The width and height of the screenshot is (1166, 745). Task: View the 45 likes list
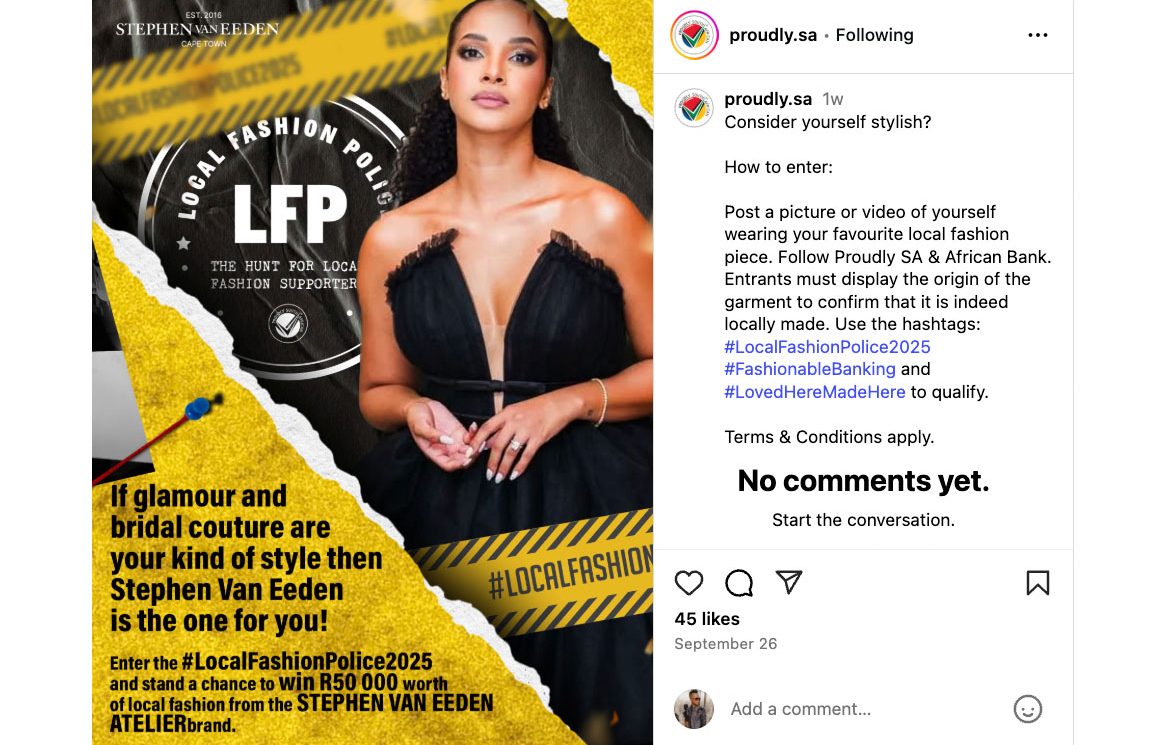click(x=707, y=619)
